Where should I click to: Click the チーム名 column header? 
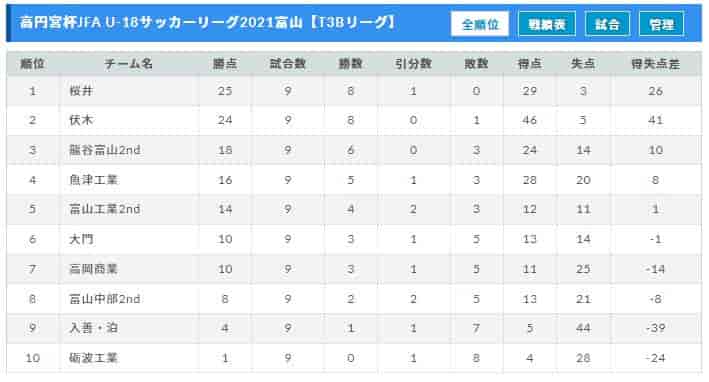click(x=129, y=64)
